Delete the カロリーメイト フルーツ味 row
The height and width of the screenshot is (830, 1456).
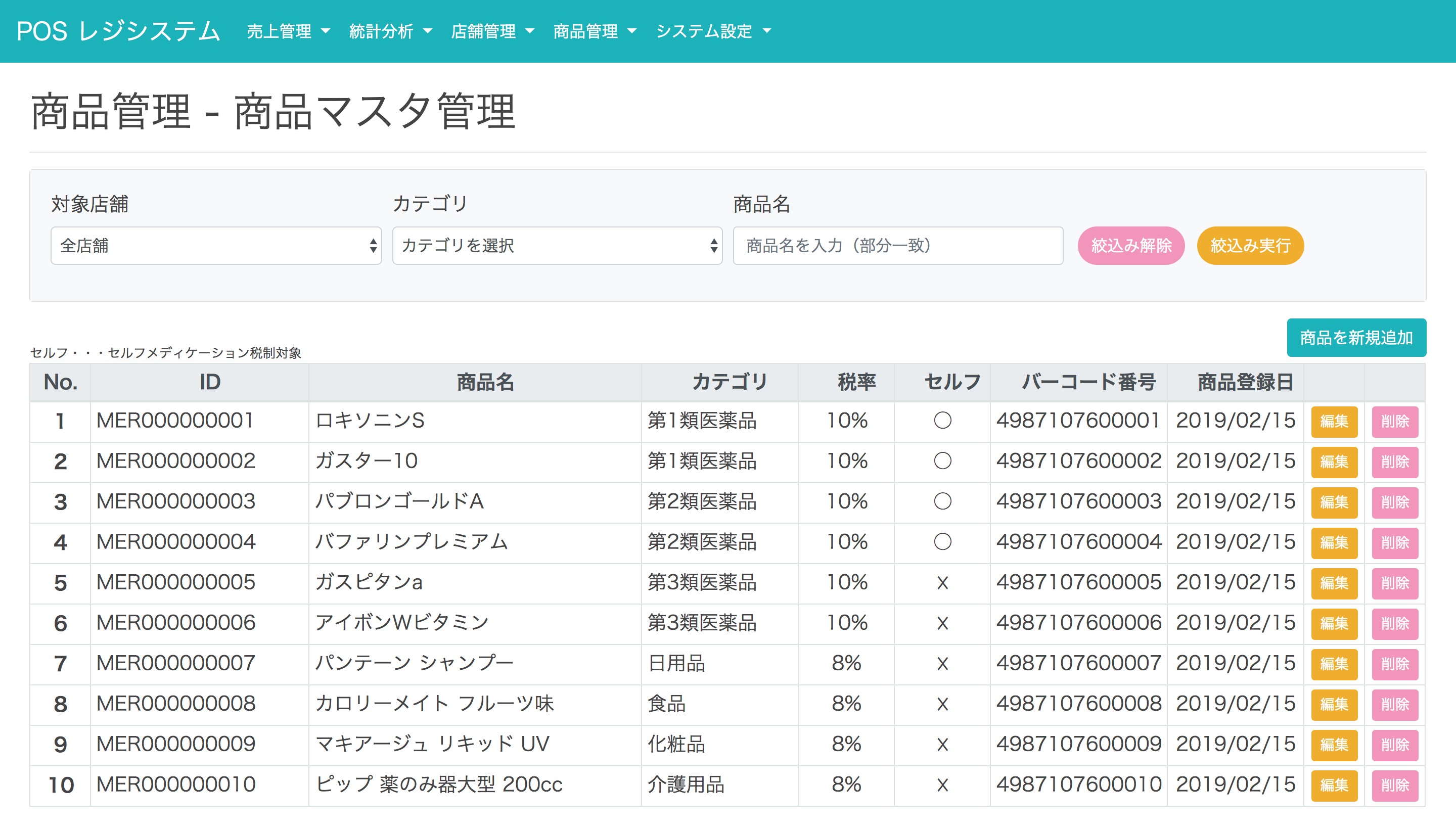[1394, 705]
